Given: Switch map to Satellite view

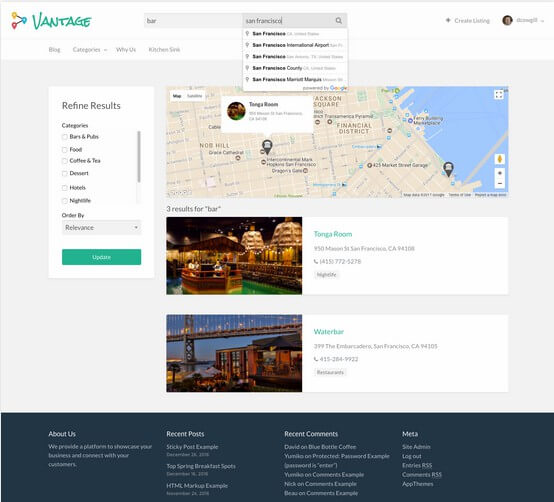Looking at the screenshot, I should (194, 96).
